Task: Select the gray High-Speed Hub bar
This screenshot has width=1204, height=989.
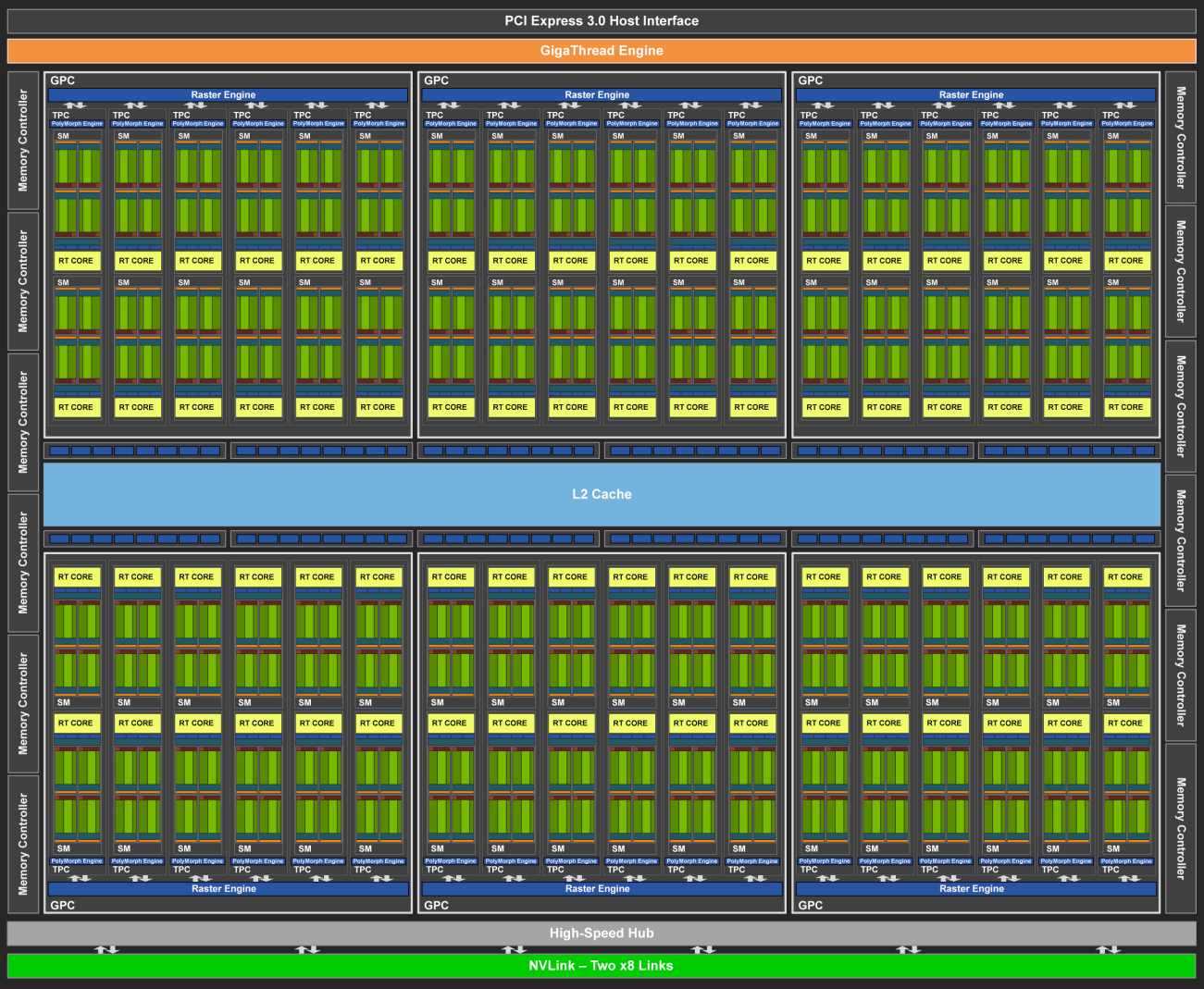Action: pos(602,933)
